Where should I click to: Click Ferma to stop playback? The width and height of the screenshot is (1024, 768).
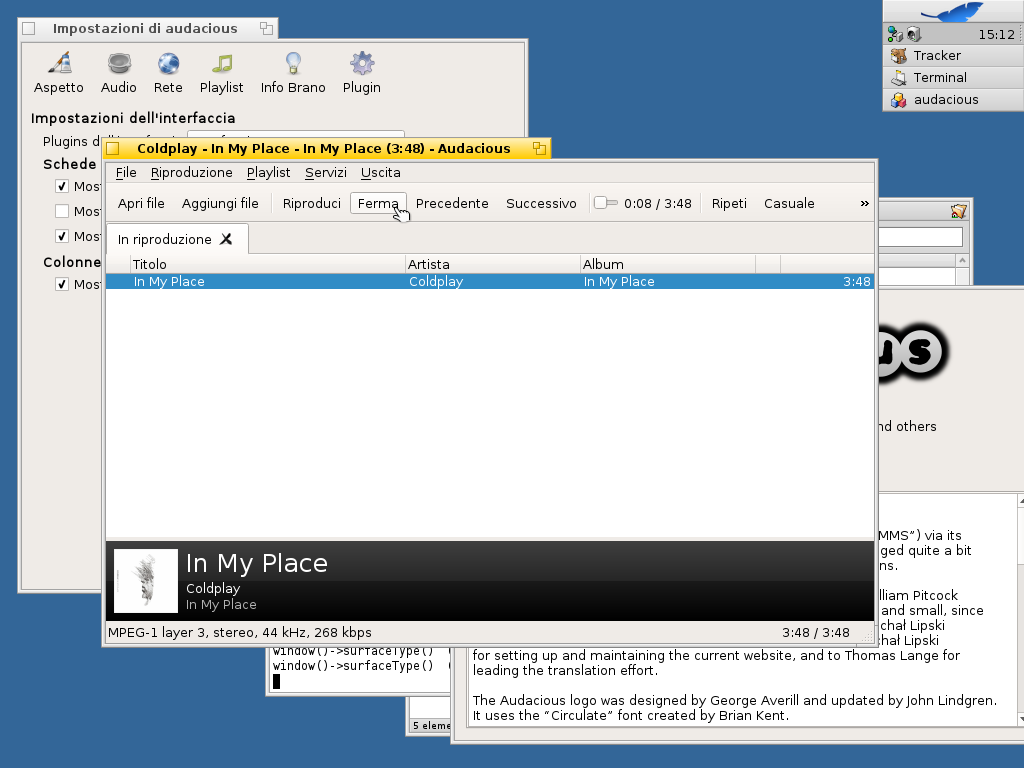(378, 203)
